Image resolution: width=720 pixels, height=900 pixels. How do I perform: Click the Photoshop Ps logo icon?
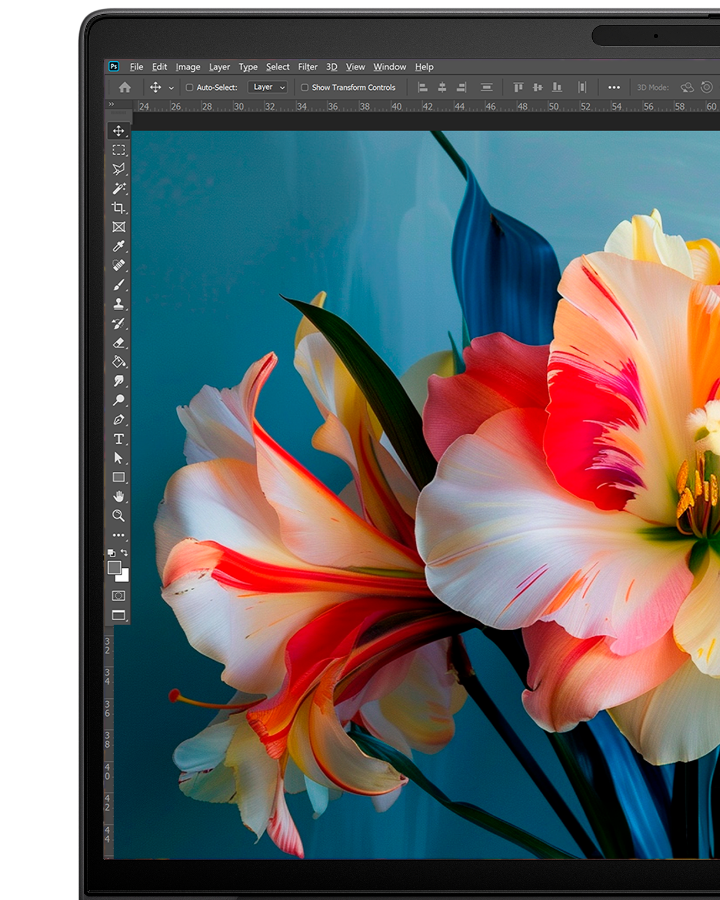[114, 67]
